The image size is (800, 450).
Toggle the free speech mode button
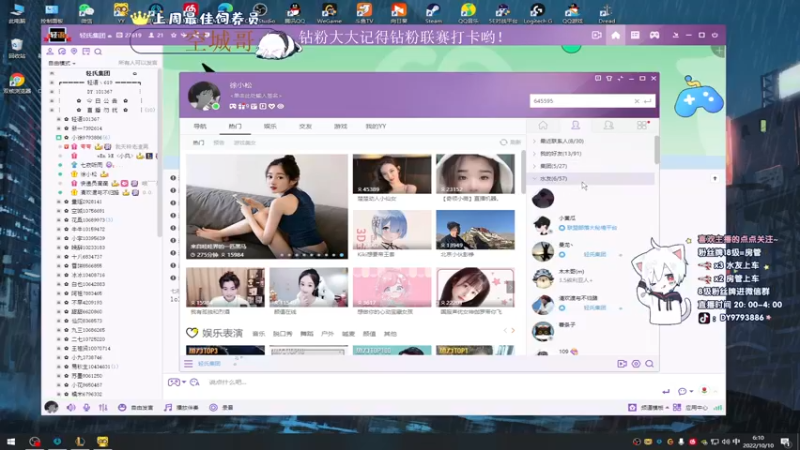[135, 407]
